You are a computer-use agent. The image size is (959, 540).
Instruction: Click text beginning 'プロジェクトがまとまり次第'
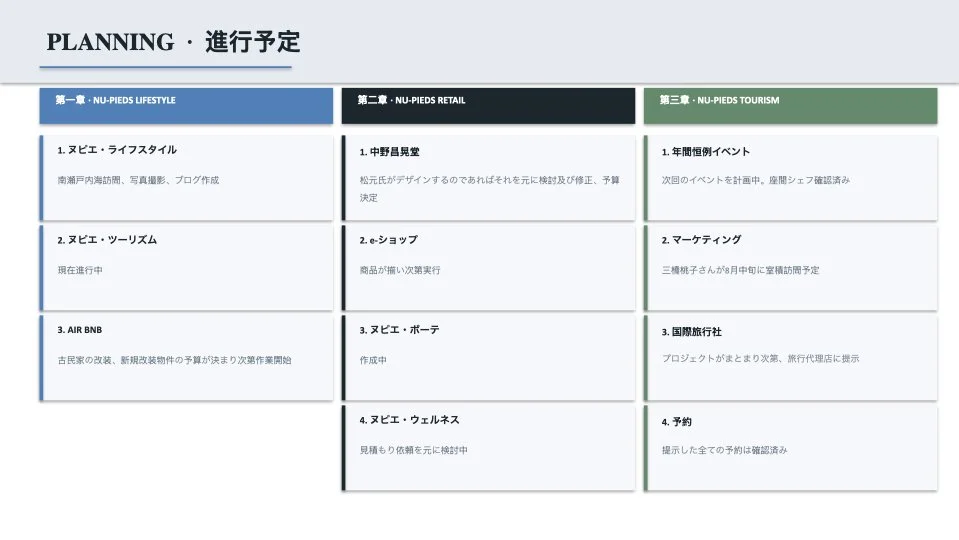tap(760, 358)
